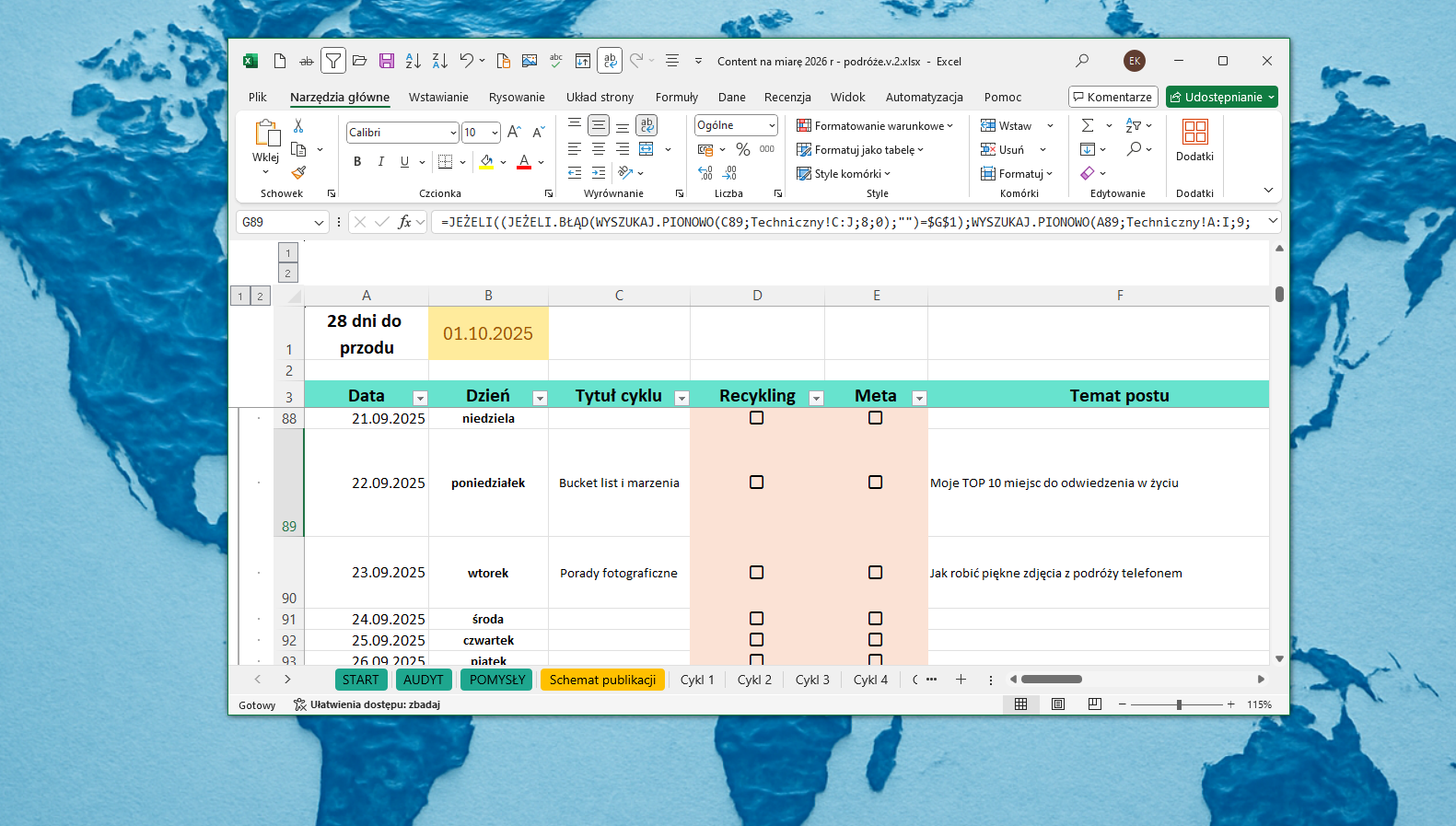Switch to Page Layout view in status bar
The image size is (1456, 826).
(x=1058, y=704)
